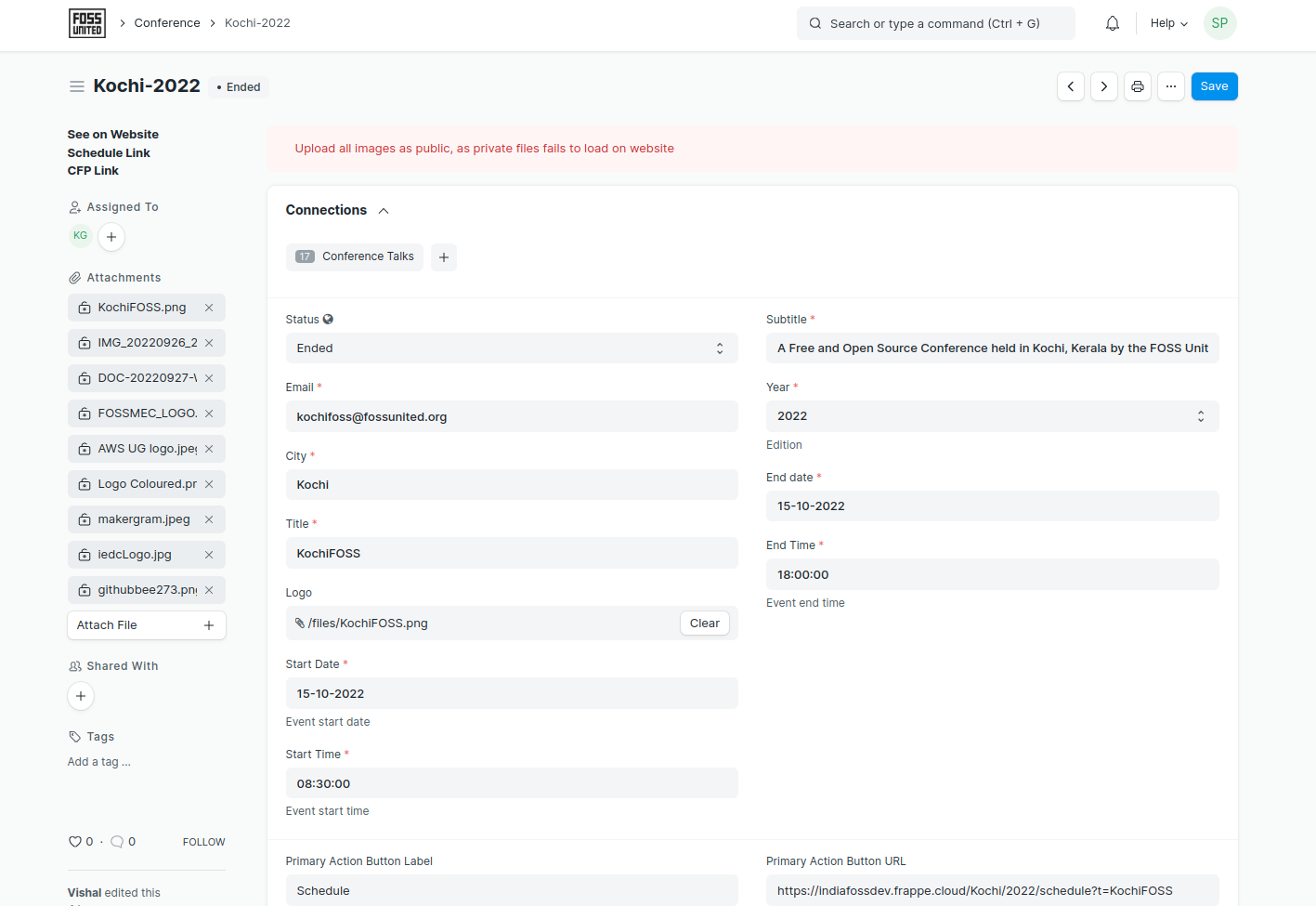Focus the search or command bar
The image size is (1316, 906).
tap(936, 23)
